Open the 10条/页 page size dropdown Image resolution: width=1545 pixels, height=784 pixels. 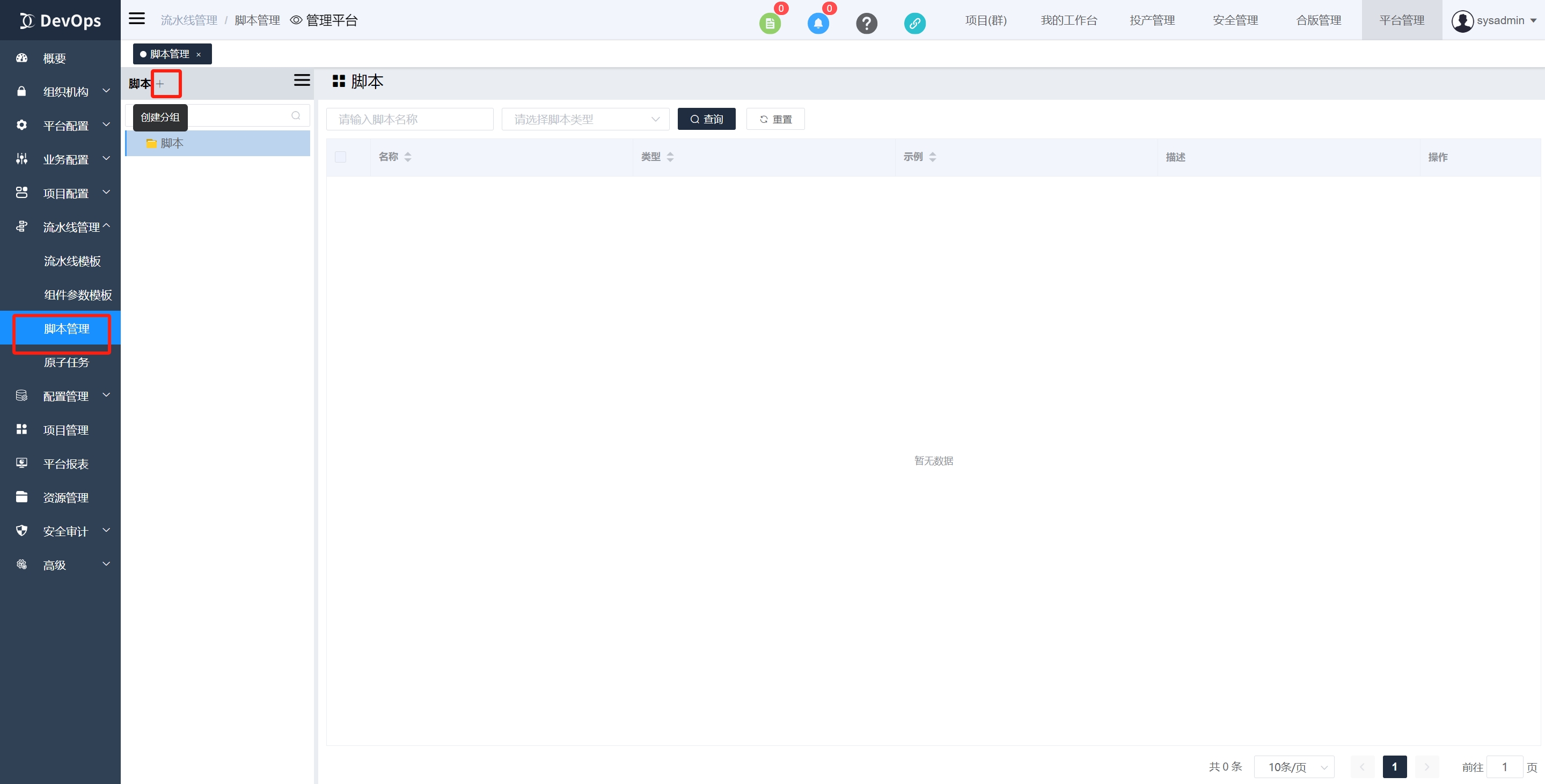(1294, 767)
